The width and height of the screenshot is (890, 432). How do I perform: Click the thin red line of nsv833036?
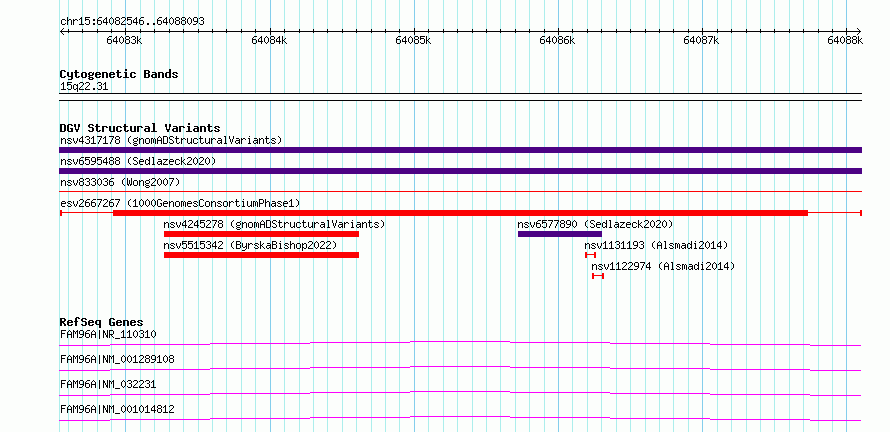460,192
